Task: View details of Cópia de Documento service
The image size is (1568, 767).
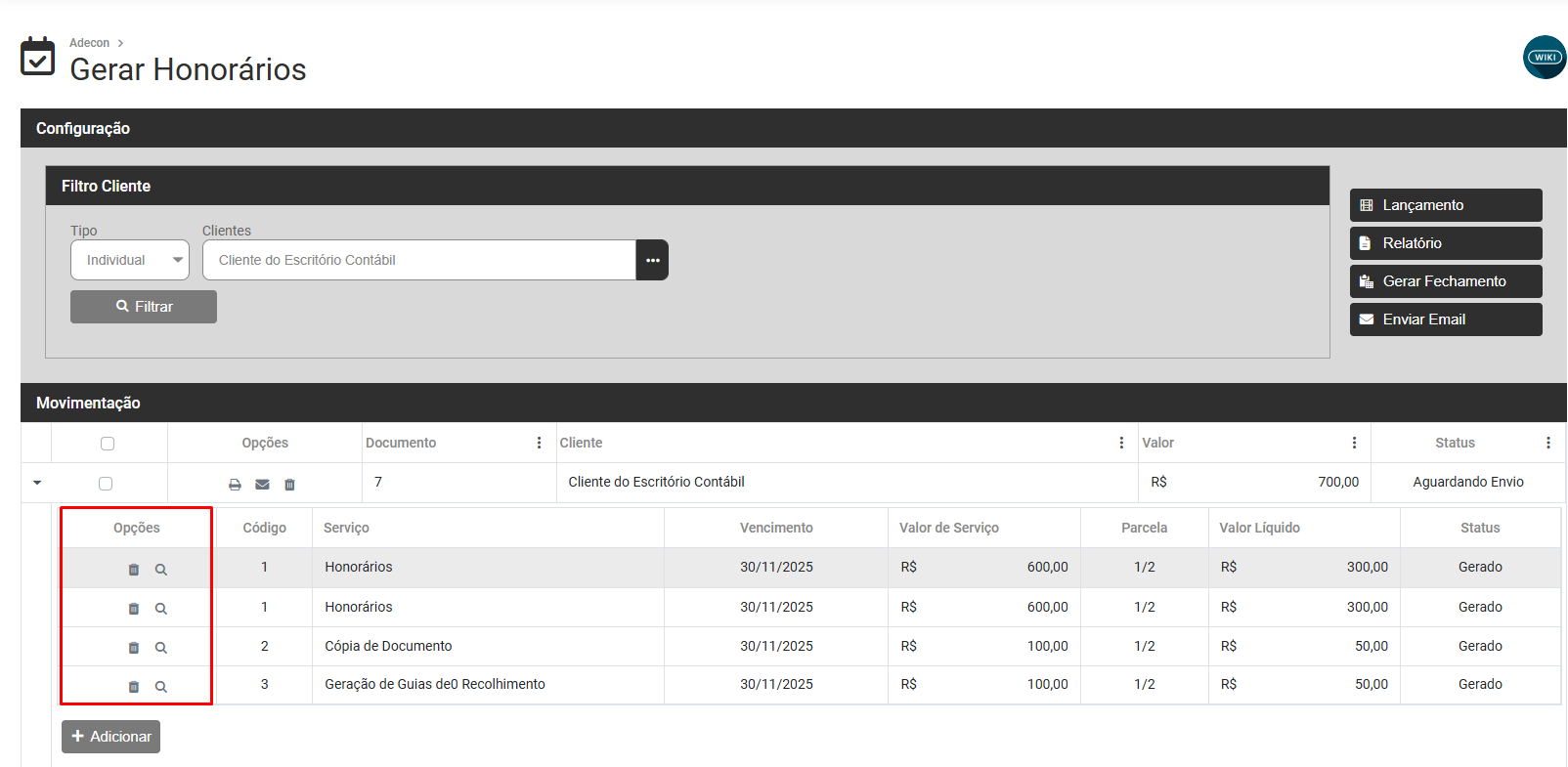Action: click(161, 648)
